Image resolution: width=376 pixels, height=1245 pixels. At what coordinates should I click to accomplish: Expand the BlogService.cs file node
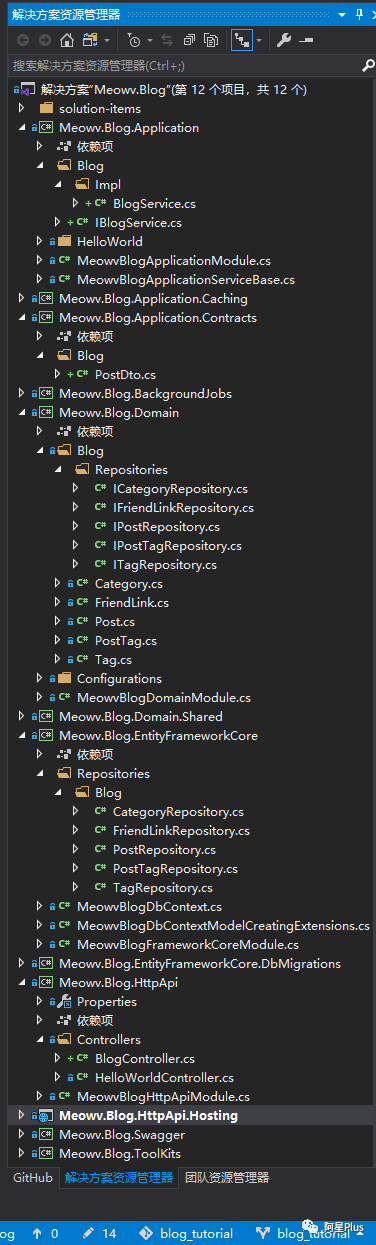click(x=76, y=204)
